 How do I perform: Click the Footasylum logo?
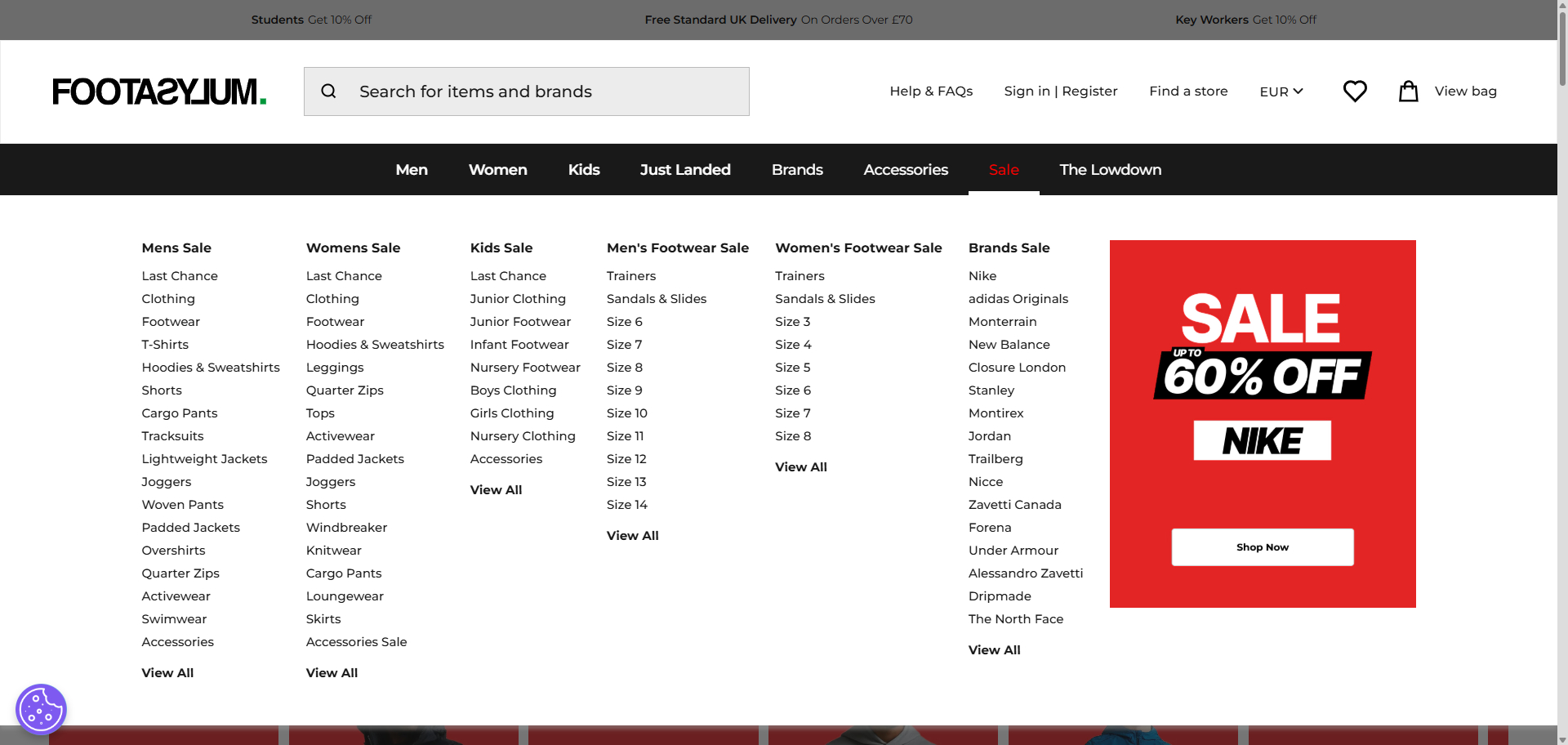point(159,91)
